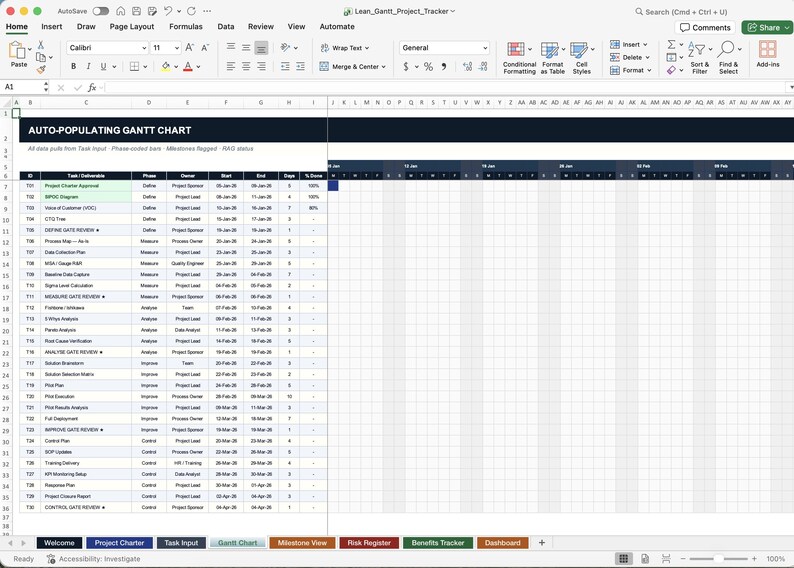Viewport: 794px width, 568px height.
Task: Click the Save icon in title bar
Action: pyautogui.click(x=136, y=11)
